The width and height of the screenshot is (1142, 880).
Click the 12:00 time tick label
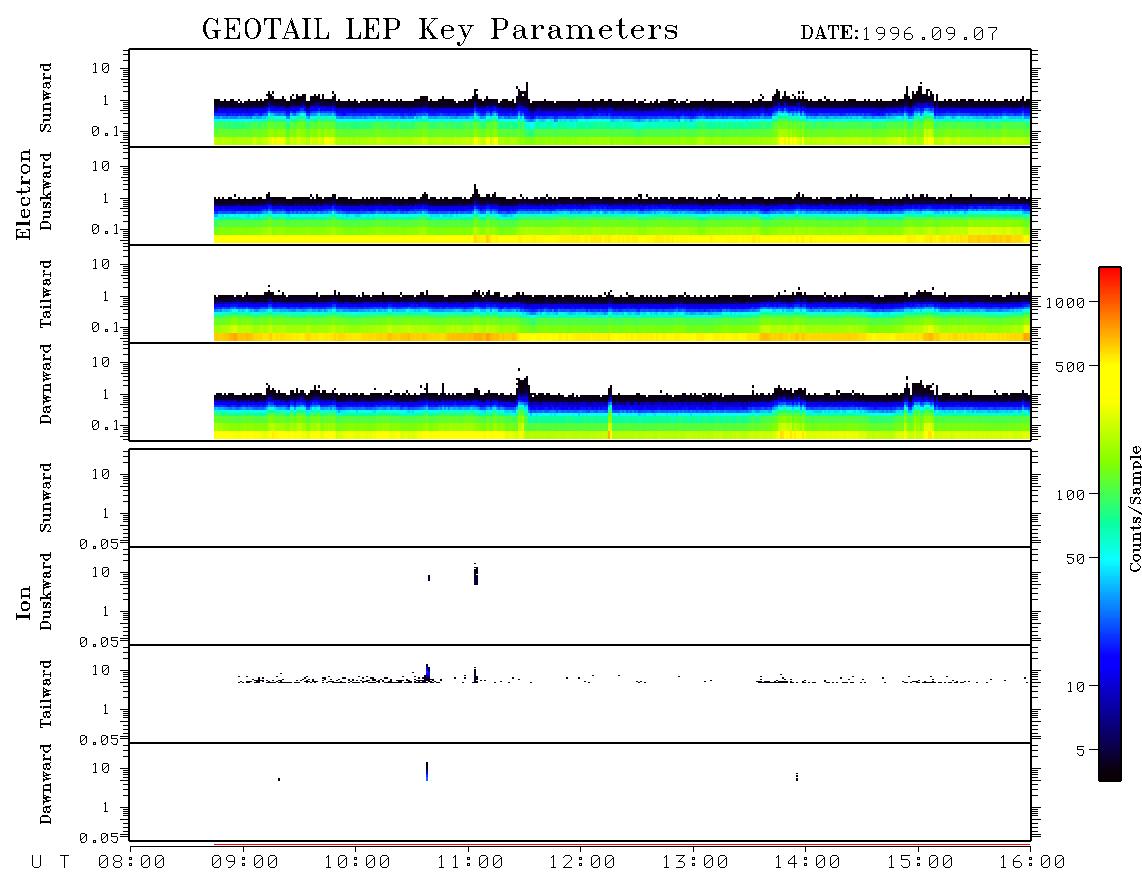(582, 863)
